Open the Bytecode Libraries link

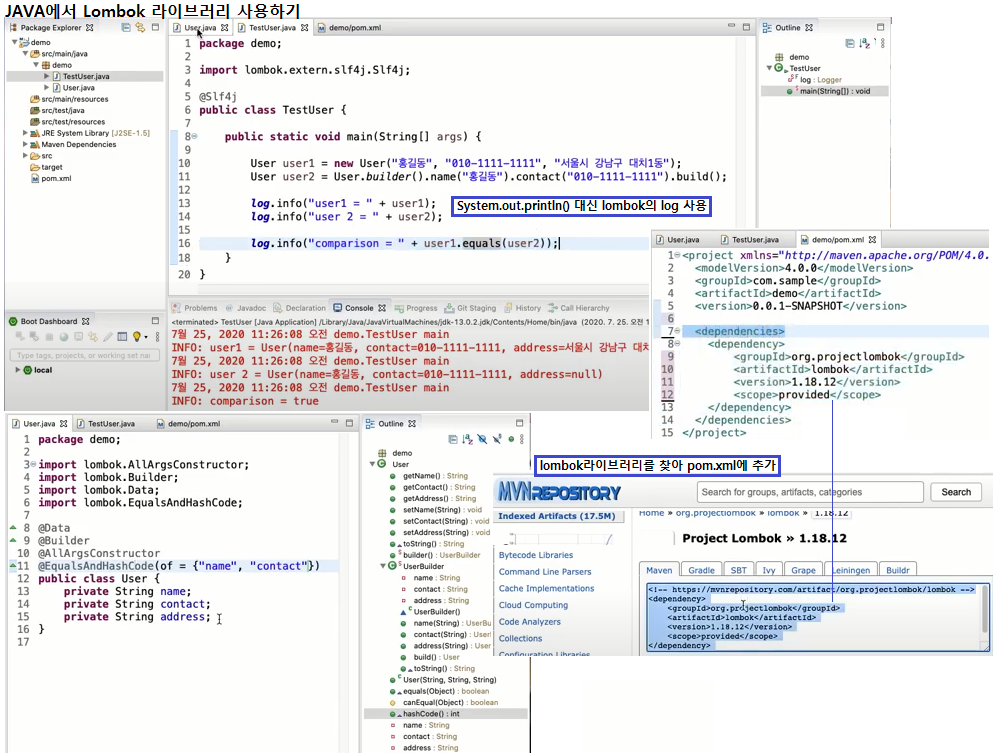(535, 555)
